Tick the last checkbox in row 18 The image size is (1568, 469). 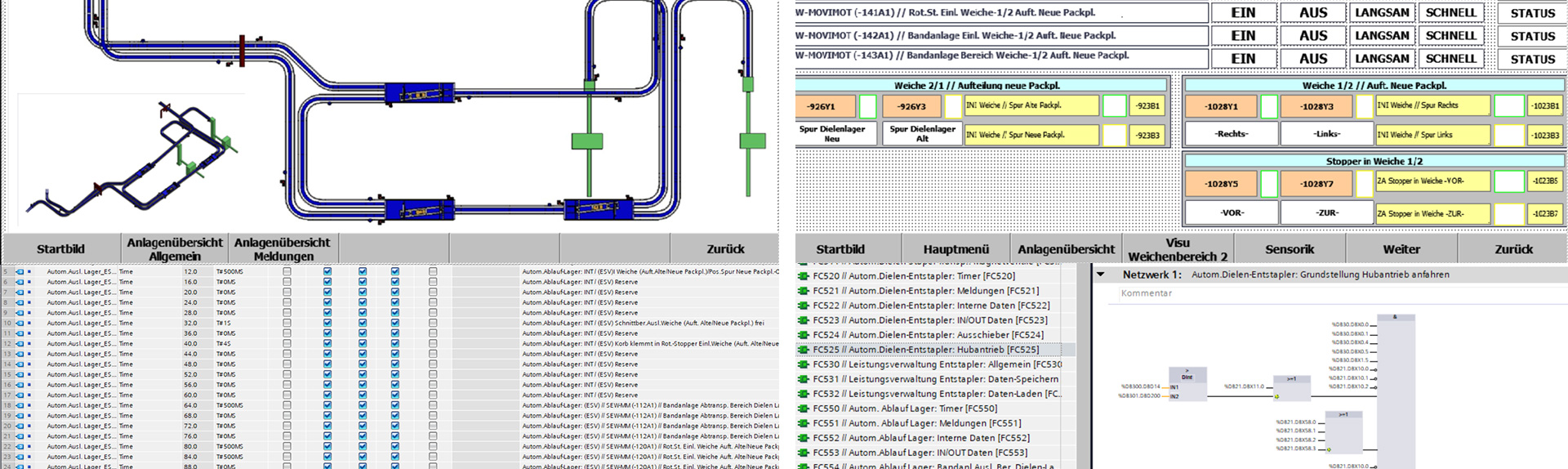click(433, 405)
